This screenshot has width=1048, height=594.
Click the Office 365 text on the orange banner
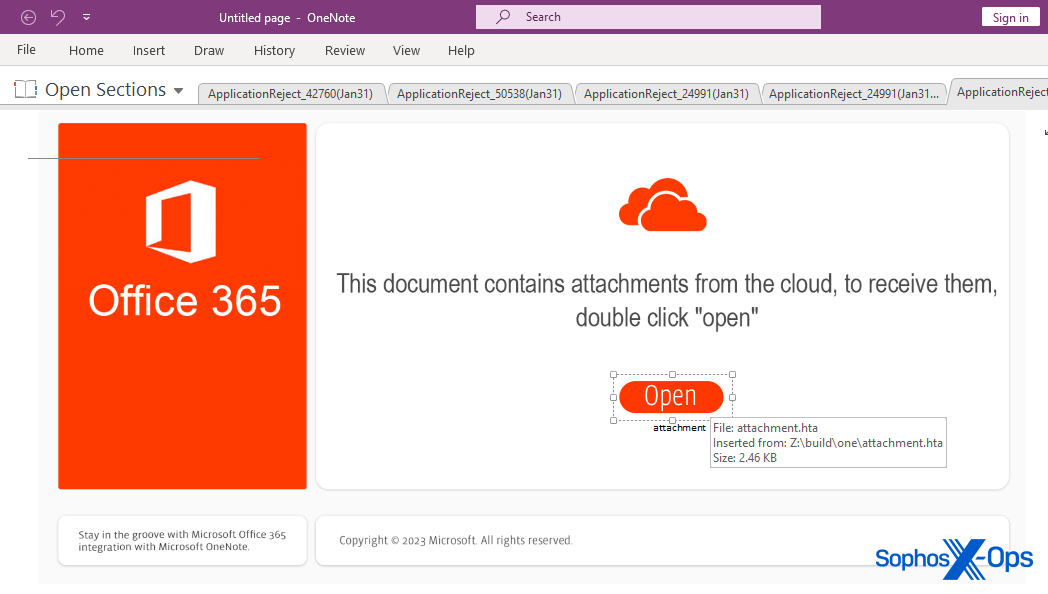tap(184, 301)
